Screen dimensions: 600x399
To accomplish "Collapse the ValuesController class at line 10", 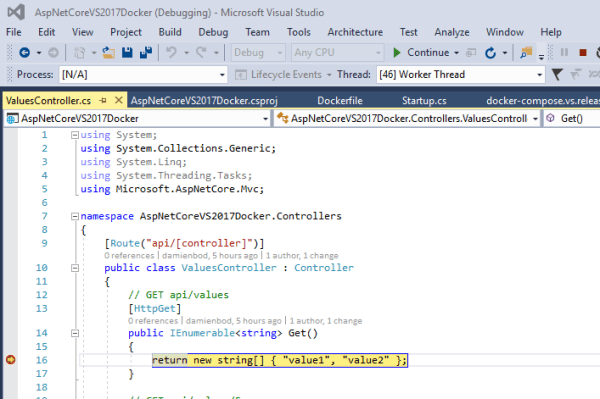I will tap(75, 268).
